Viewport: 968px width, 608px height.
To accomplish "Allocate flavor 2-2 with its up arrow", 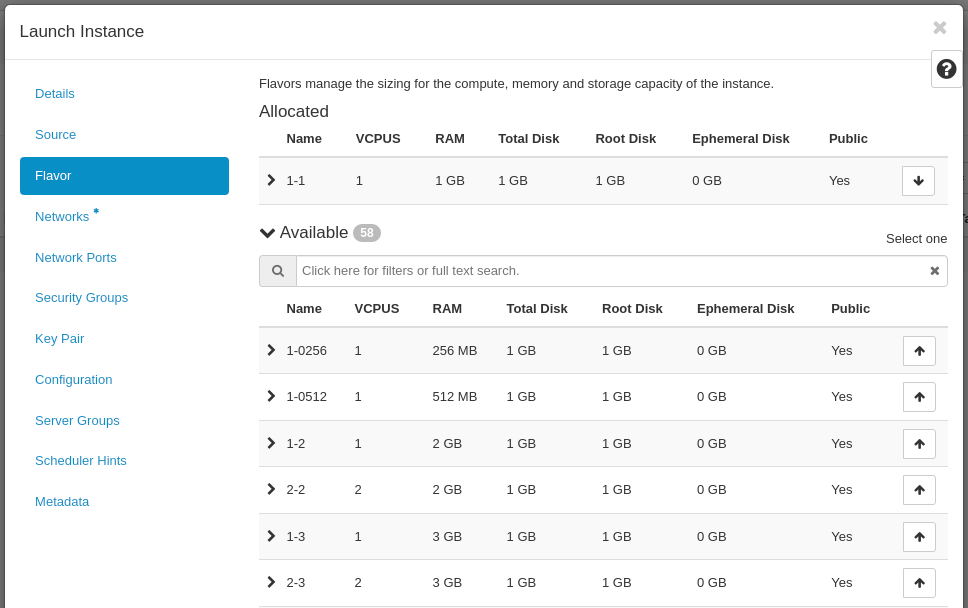I will (x=919, y=489).
